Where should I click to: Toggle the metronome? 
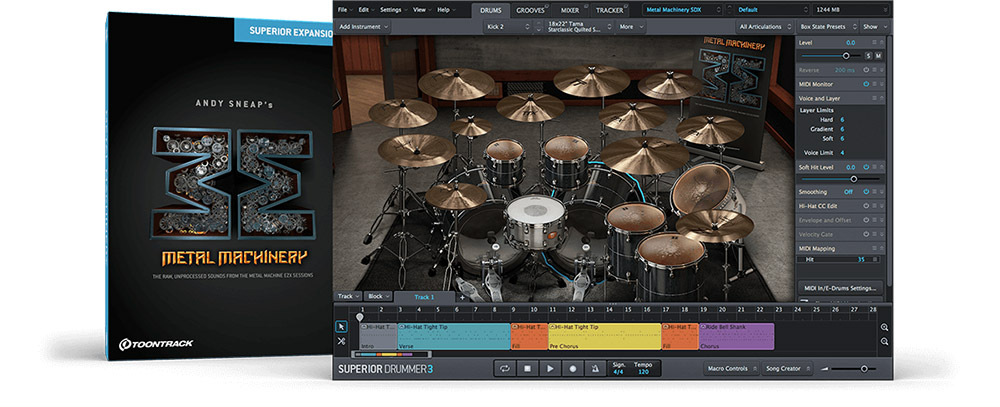pos(595,368)
